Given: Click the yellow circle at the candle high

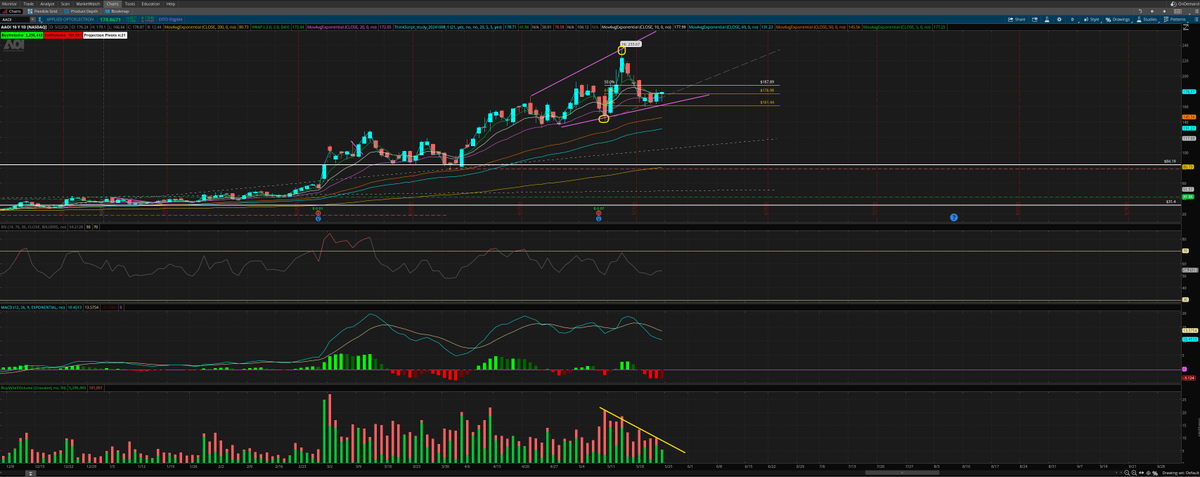Looking at the screenshot, I should [x=621, y=50].
